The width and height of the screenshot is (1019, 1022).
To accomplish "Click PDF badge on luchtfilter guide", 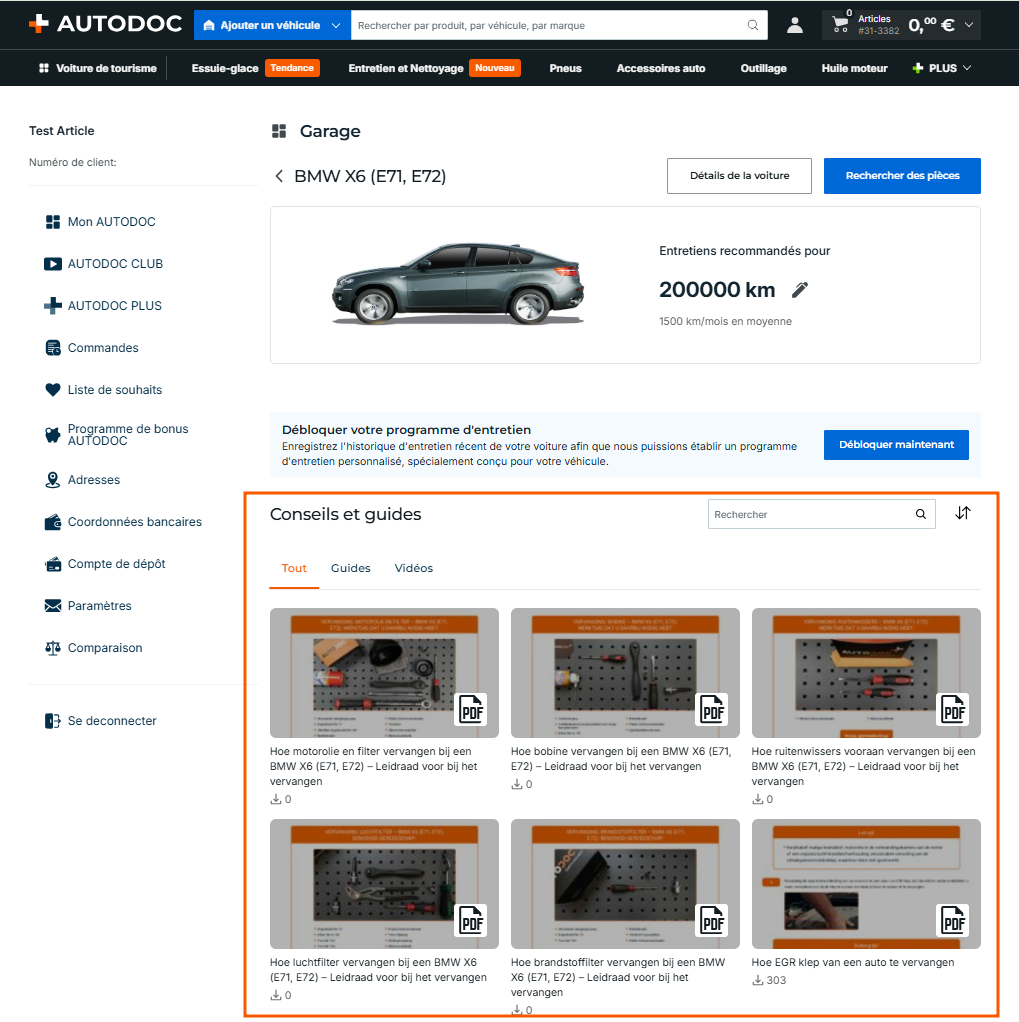I will point(471,920).
